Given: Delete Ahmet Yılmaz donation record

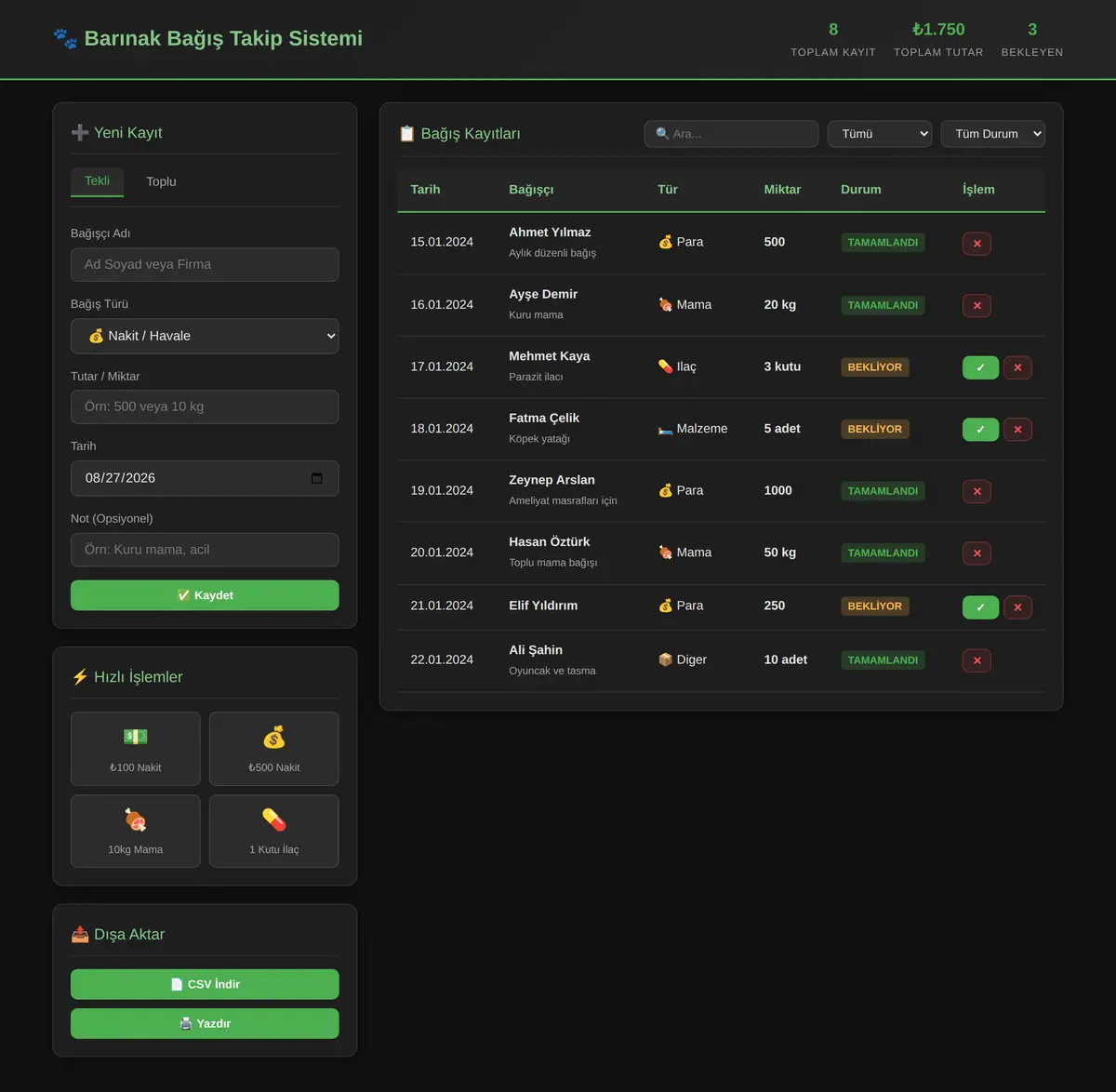Looking at the screenshot, I should [x=976, y=244].
